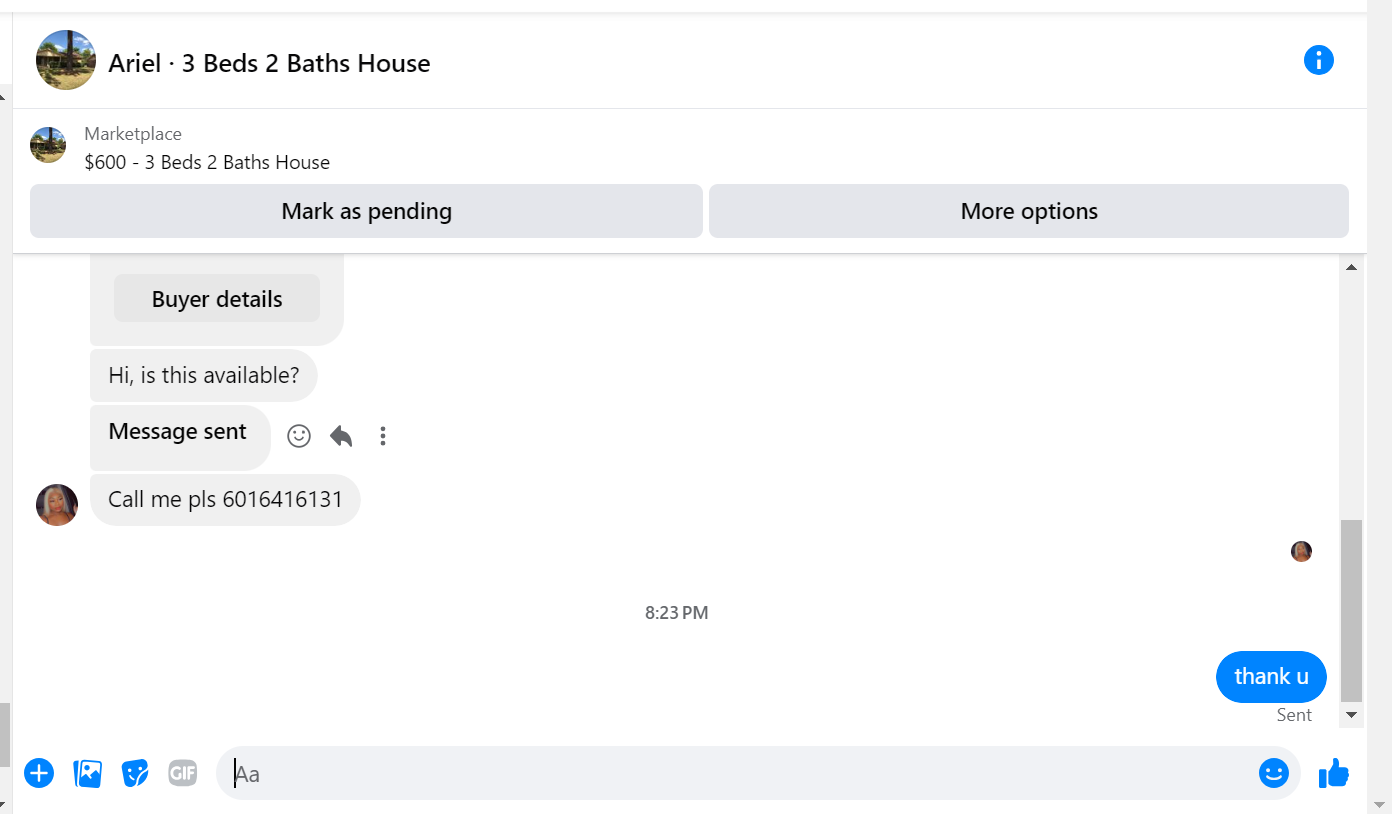The image size is (1392, 814).
Task: Click the plus icon for more actions
Action: pos(39,773)
